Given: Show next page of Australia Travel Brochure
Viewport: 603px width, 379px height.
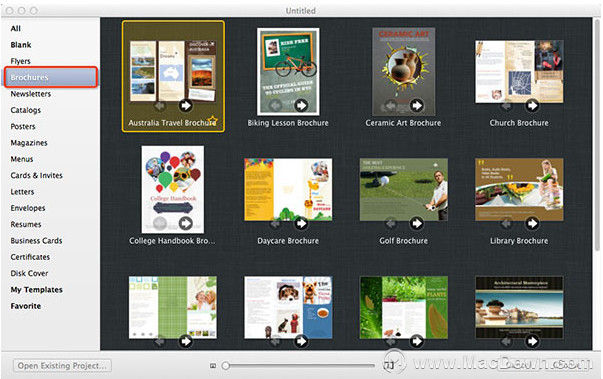Looking at the screenshot, I should coord(186,105).
